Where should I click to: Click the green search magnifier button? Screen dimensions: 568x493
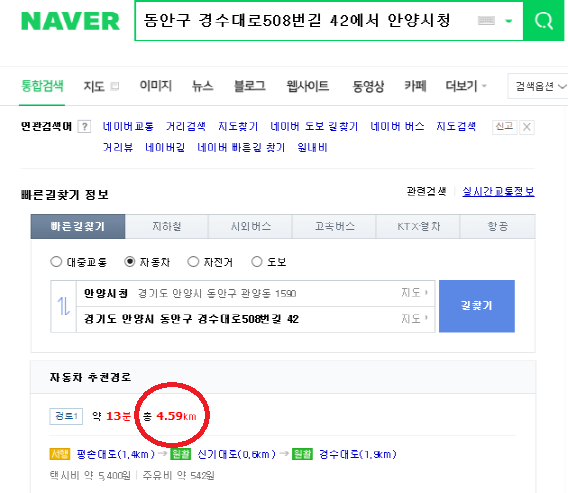(543, 21)
